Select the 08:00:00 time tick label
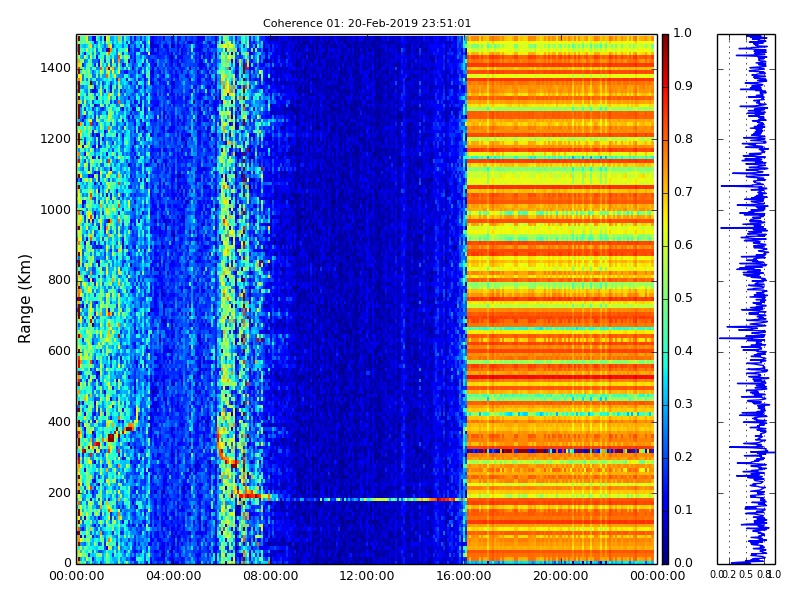 (270, 577)
